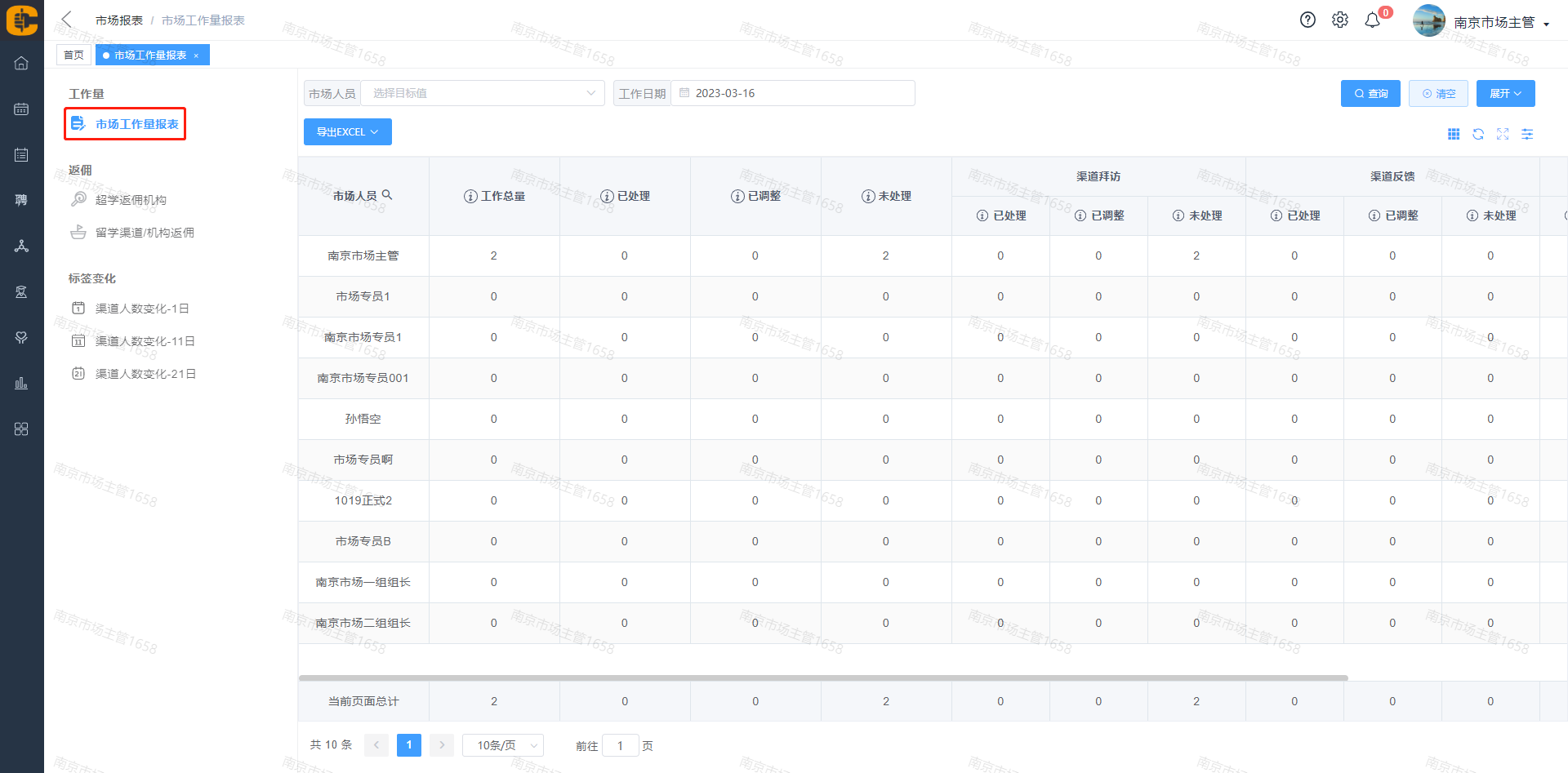
Task: Click the 查询 search button
Action: (x=1370, y=94)
